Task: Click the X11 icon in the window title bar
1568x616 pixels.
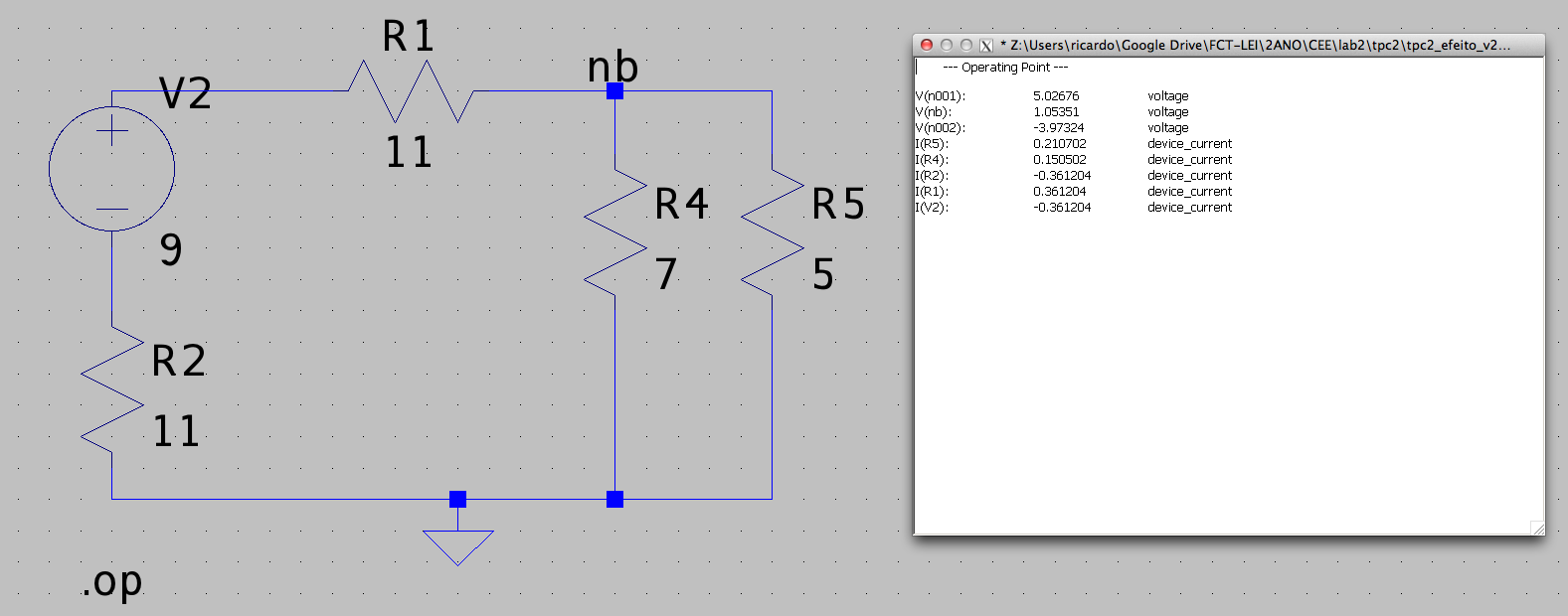Action: click(986, 46)
